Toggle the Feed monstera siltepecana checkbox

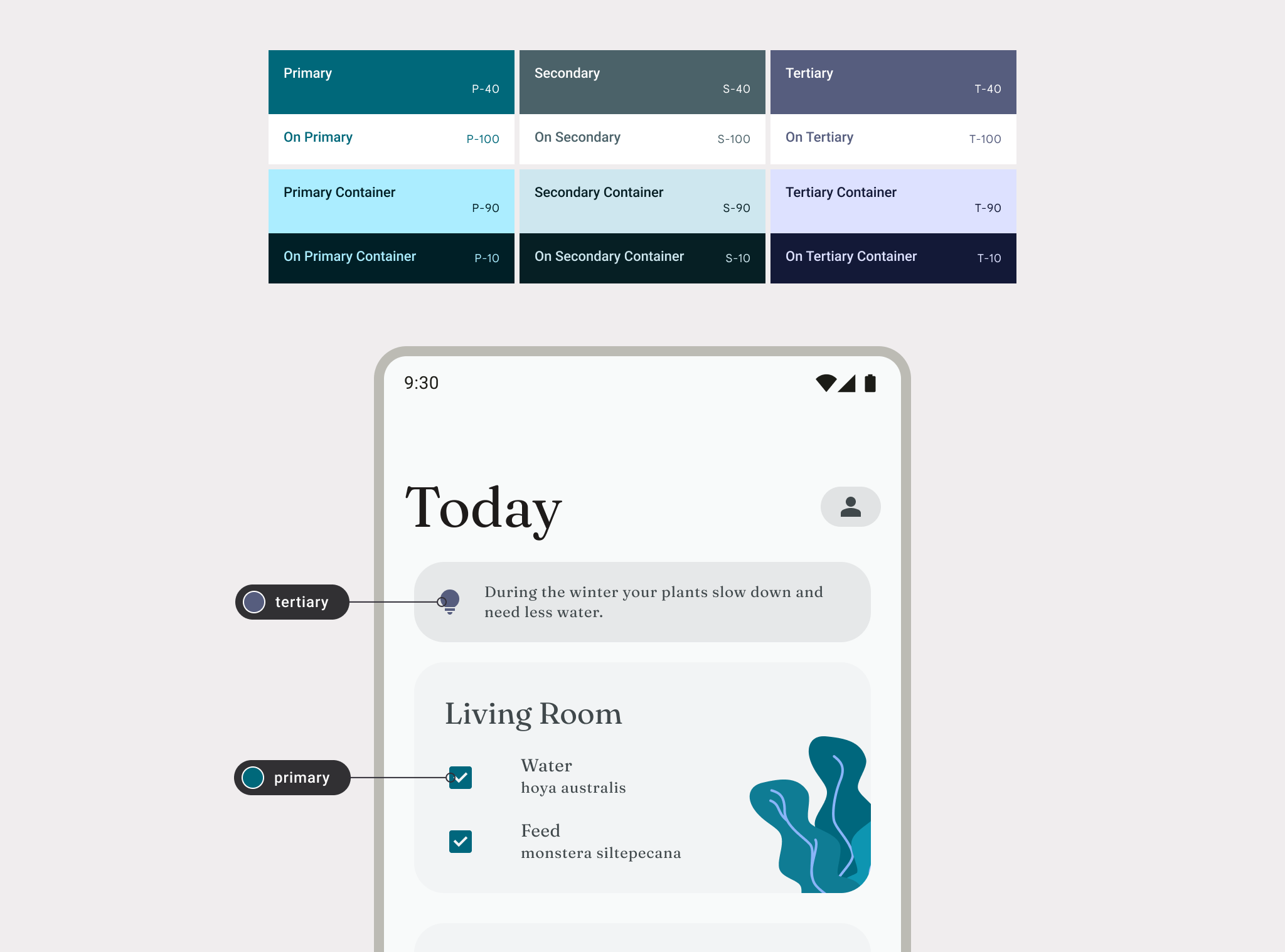coord(461,841)
